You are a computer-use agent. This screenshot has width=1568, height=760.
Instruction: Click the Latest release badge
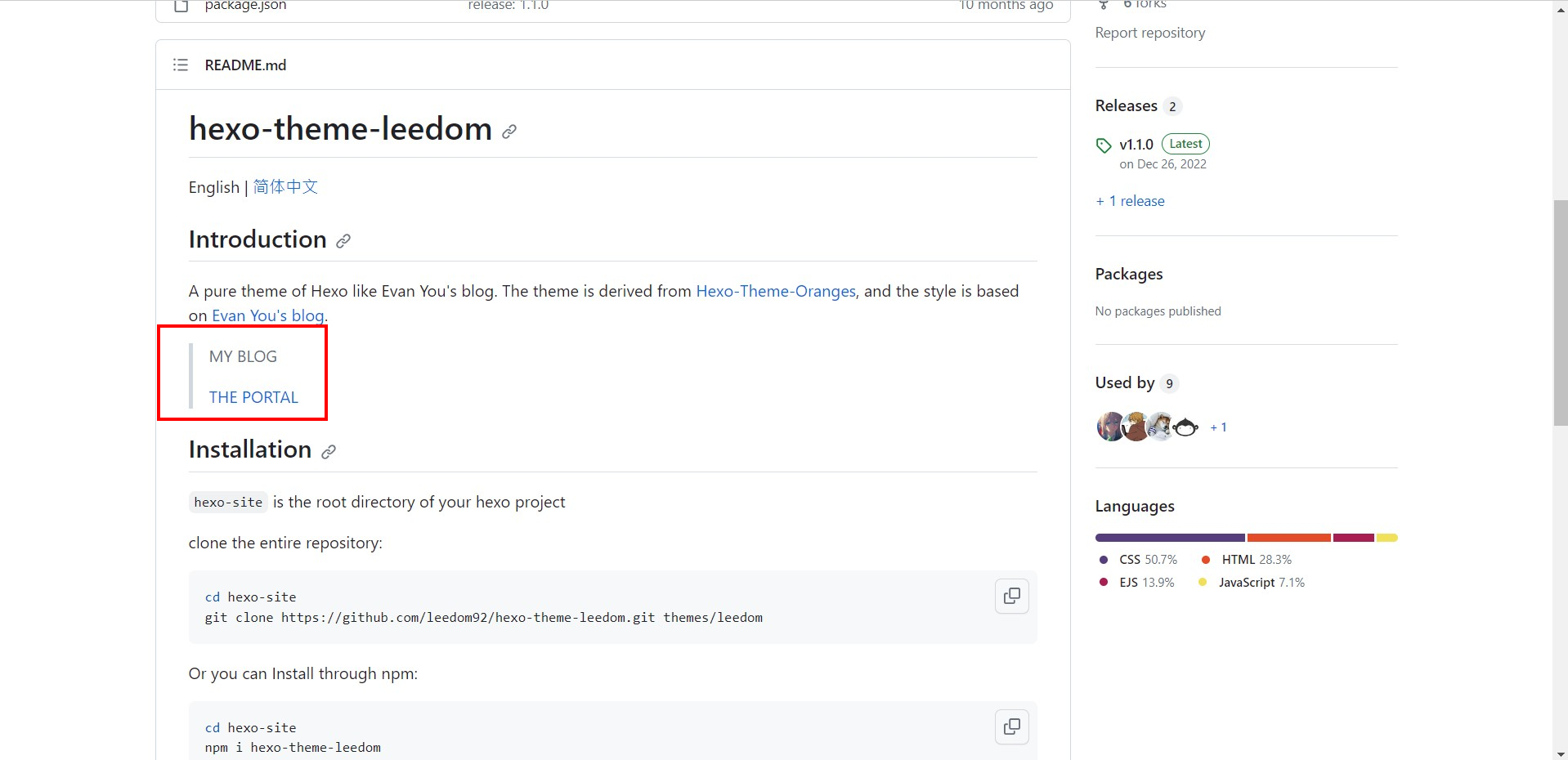1185,144
